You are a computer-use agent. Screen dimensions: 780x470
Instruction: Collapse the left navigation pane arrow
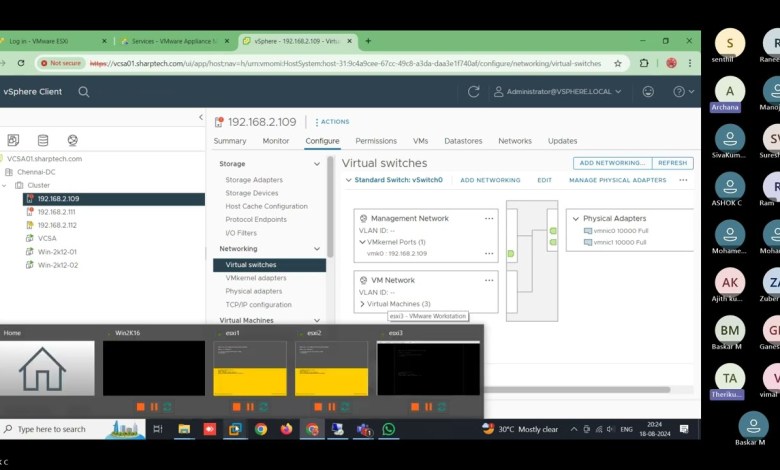point(201,117)
